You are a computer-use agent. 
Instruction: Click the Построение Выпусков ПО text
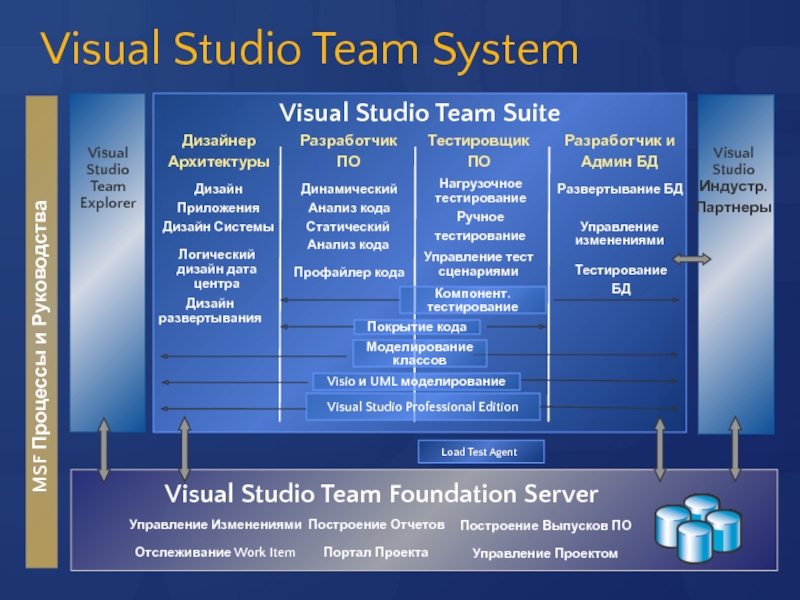coord(546,525)
